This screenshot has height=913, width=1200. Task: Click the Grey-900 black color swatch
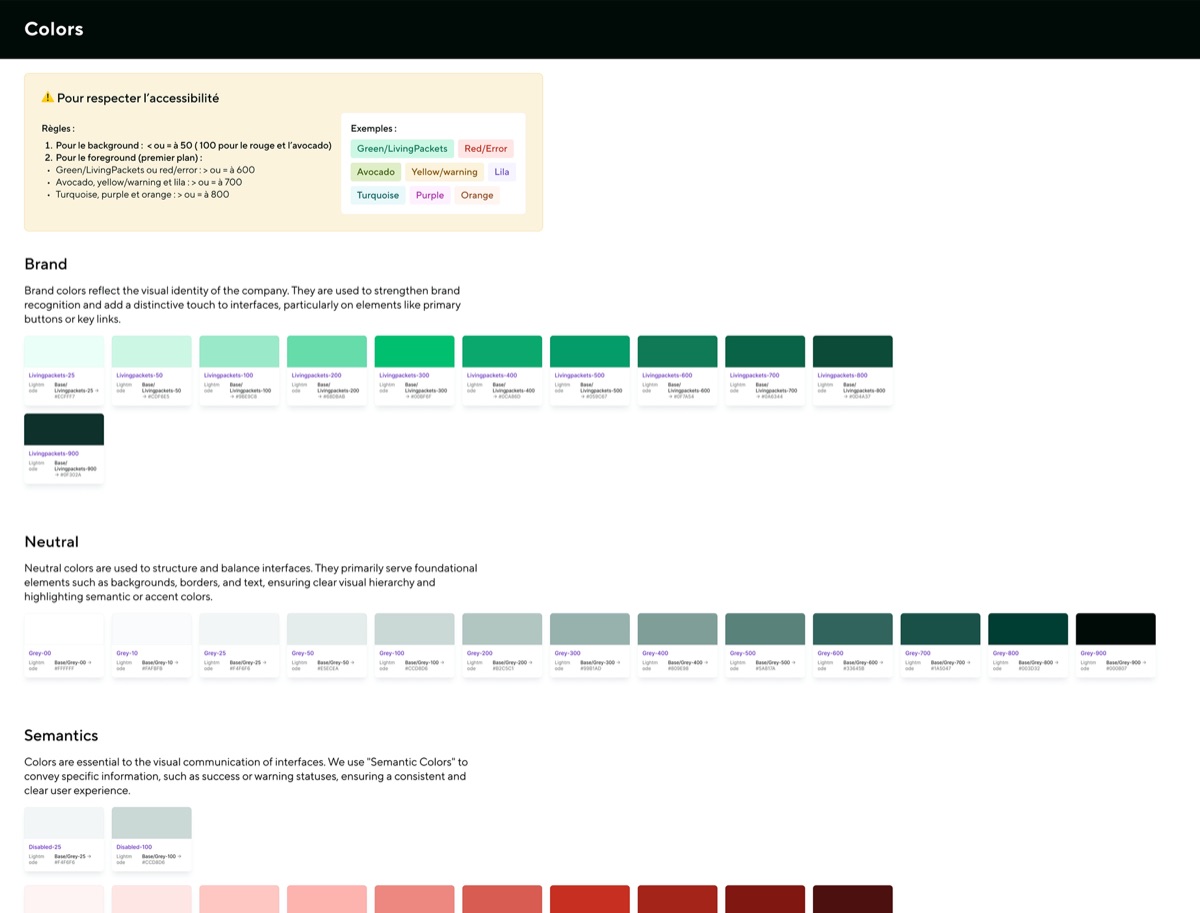[x=1116, y=629]
